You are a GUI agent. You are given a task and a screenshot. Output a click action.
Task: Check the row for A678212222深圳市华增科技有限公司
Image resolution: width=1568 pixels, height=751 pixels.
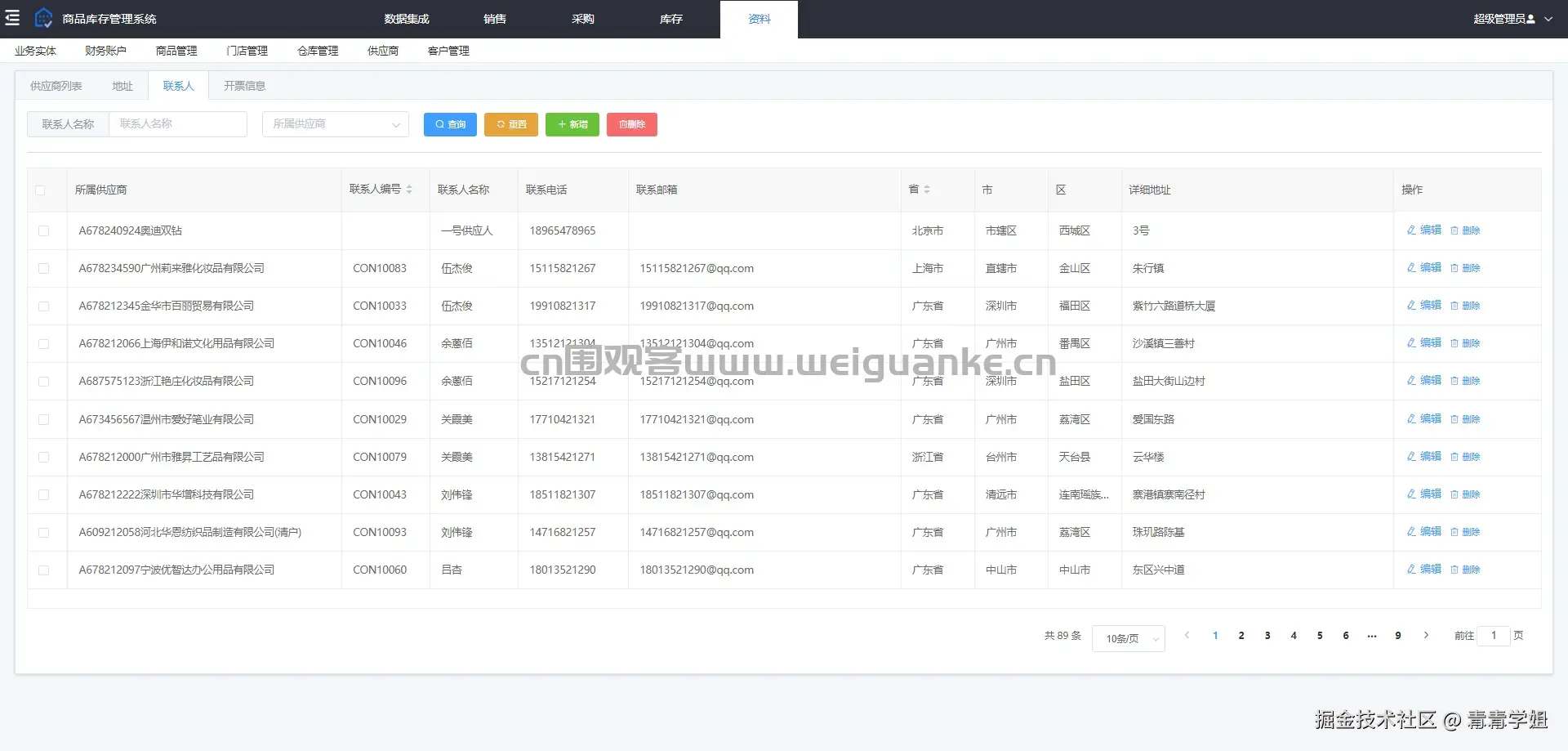pos(44,495)
